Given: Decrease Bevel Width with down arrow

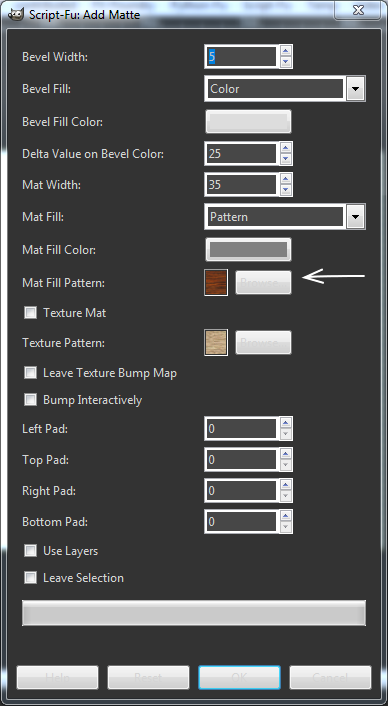Looking at the screenshot, I should pos(286,62).
